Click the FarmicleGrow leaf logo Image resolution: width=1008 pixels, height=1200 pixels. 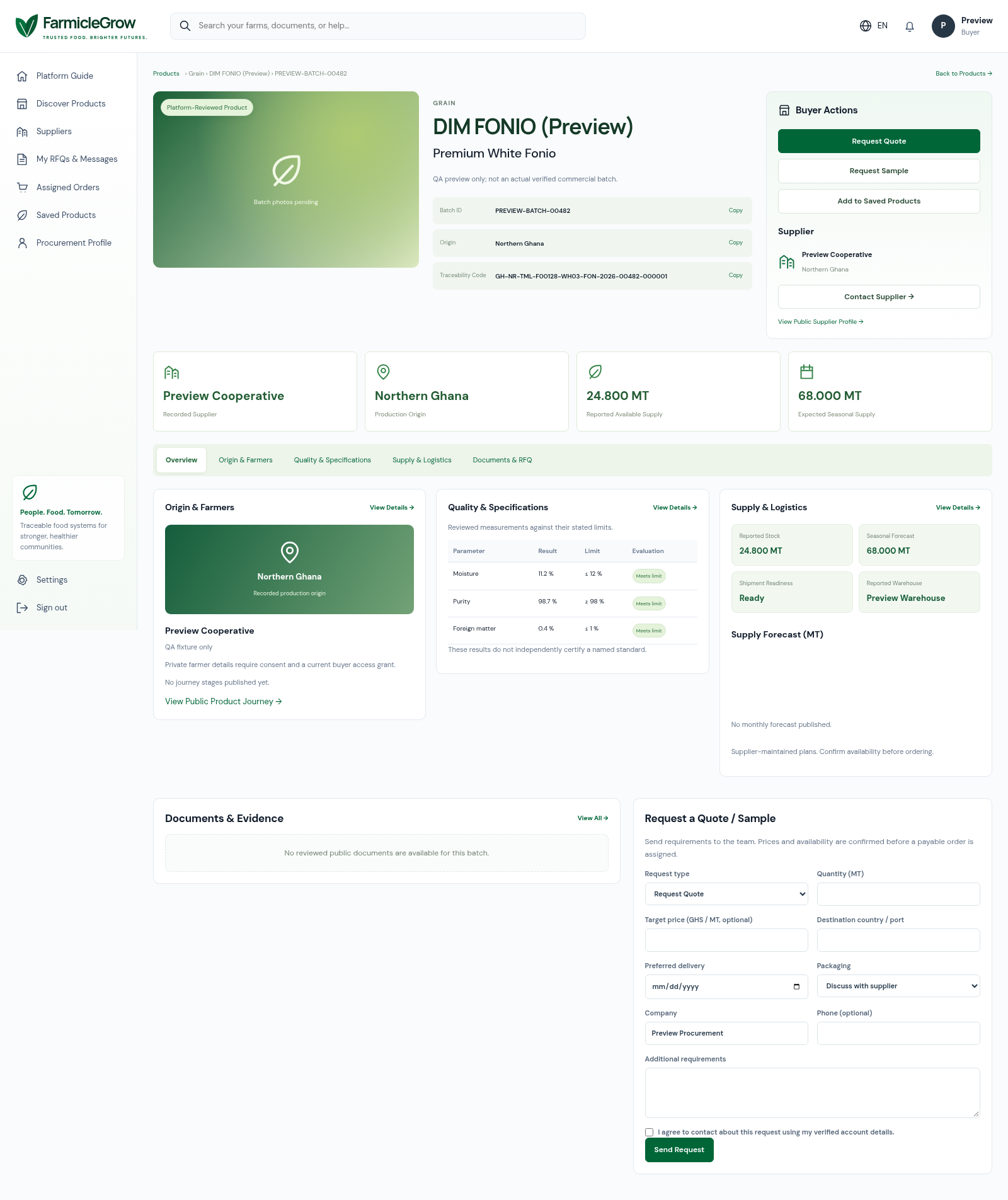(26, 26)
